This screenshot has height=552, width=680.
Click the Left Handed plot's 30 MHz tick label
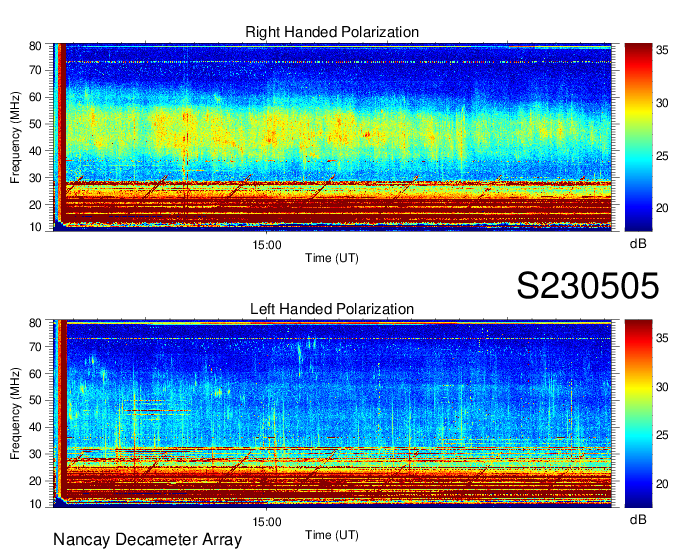coord(35,454)
